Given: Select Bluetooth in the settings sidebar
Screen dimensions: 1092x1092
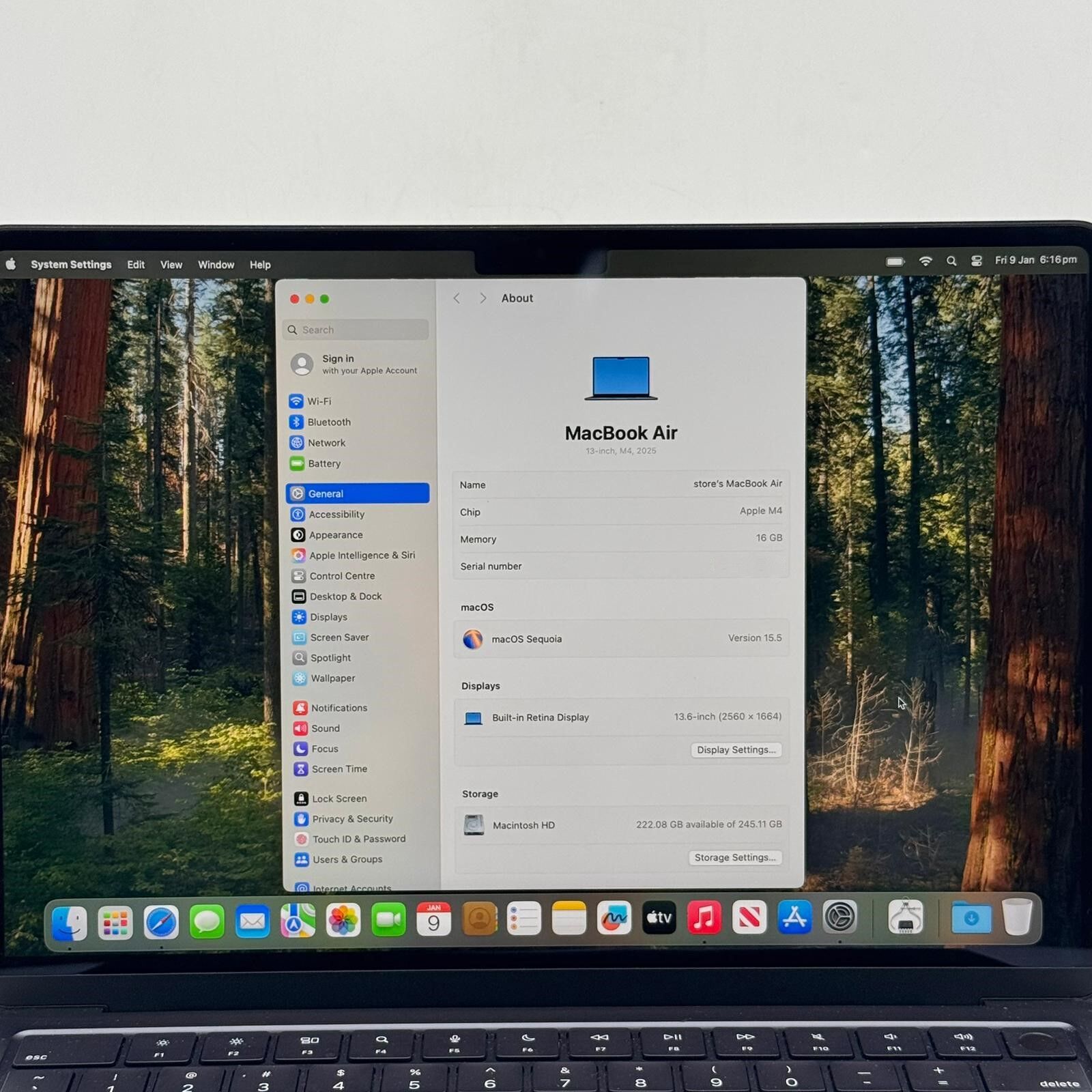Looking at the screenshot, I should pyautogui.click(x=328, y=422).
